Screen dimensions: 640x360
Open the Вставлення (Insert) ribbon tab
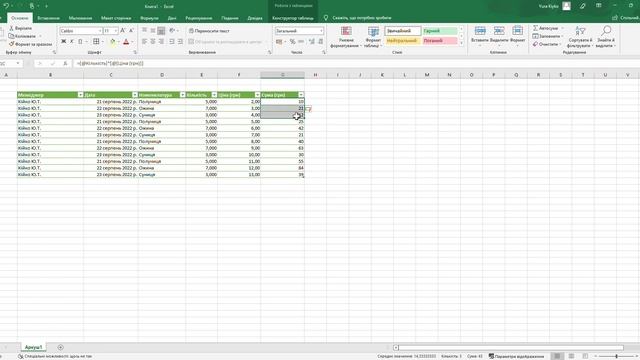point(48,18)
